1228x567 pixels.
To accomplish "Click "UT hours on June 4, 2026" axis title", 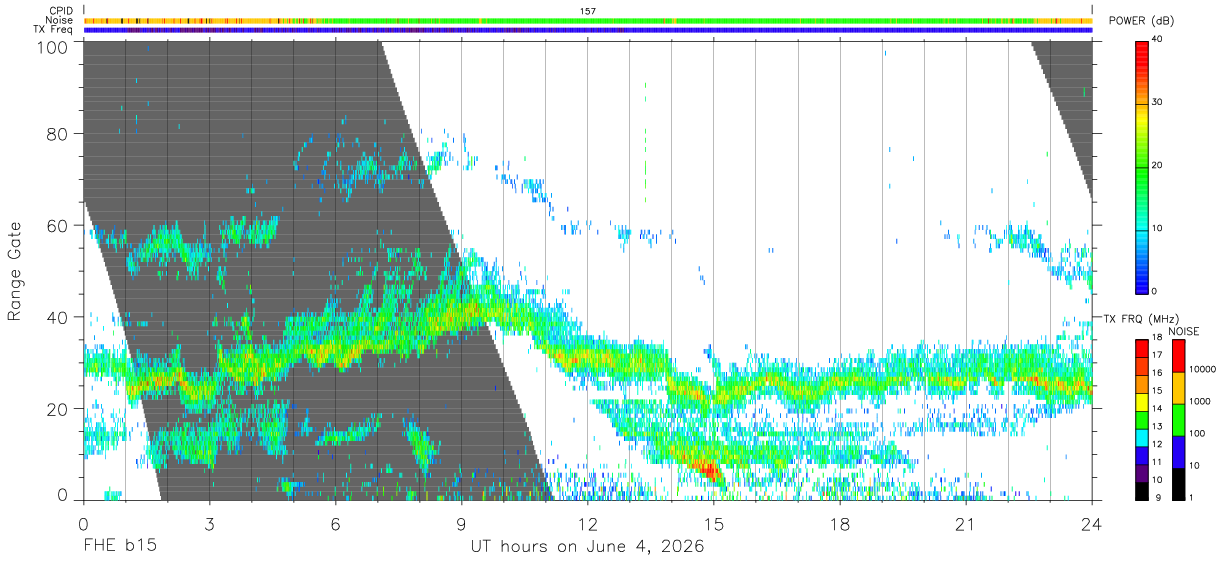I will point(588,547).
